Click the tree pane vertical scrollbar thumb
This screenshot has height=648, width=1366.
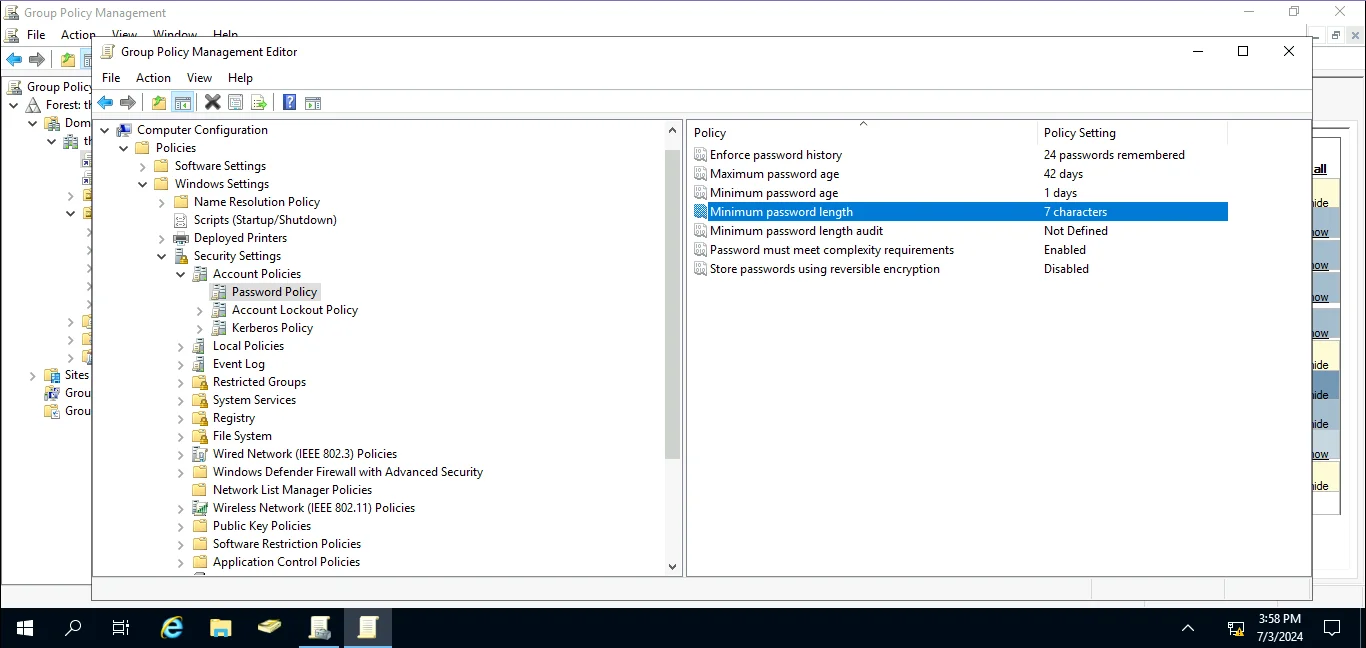coord(673,303)
